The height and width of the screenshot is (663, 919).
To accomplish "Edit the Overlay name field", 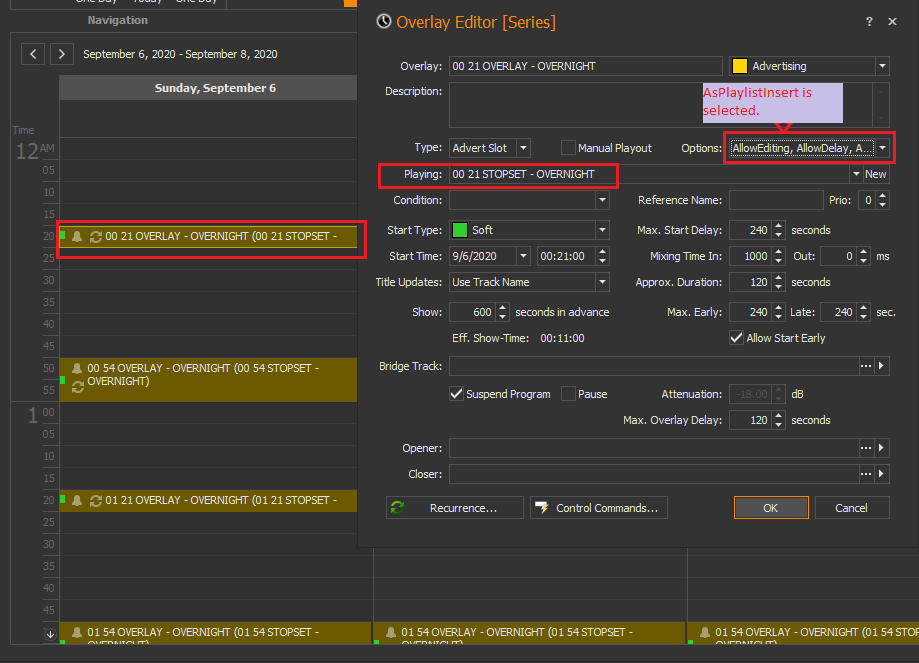I will click(x=586, y=66).
